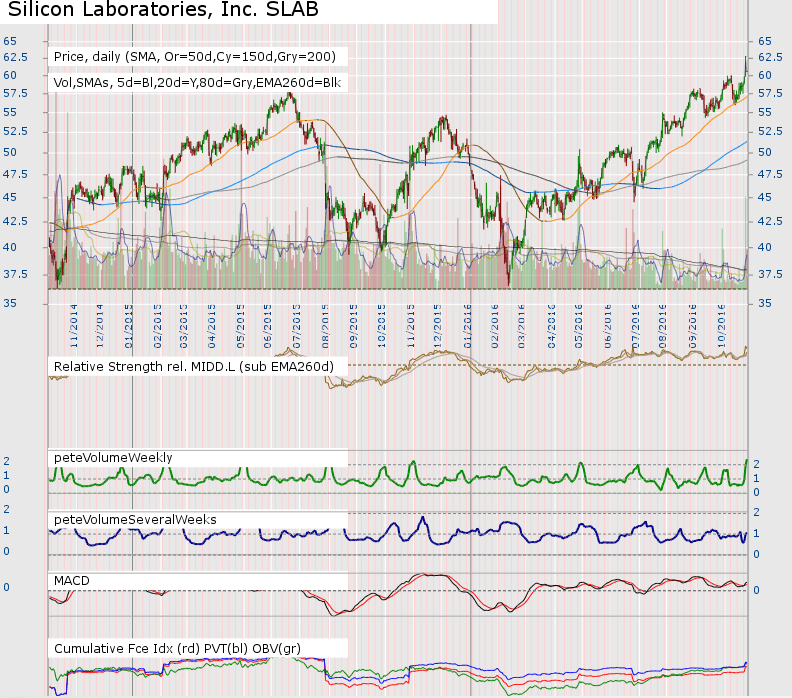Click the 02/2015 date axis label
This screenshot has width=792, height=698.
point(157,326)
